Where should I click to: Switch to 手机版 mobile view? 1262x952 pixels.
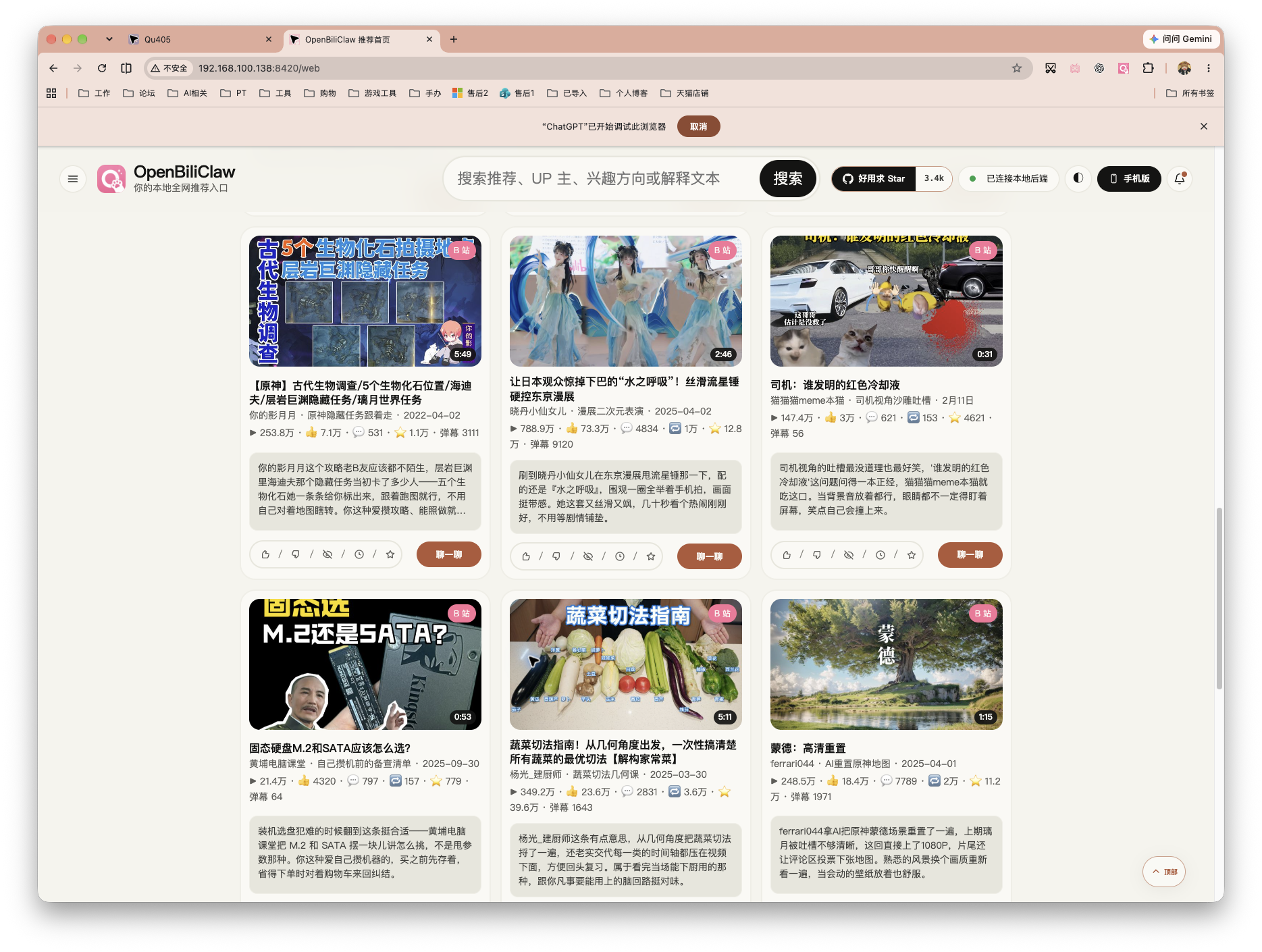click(x=1129, y=179)
